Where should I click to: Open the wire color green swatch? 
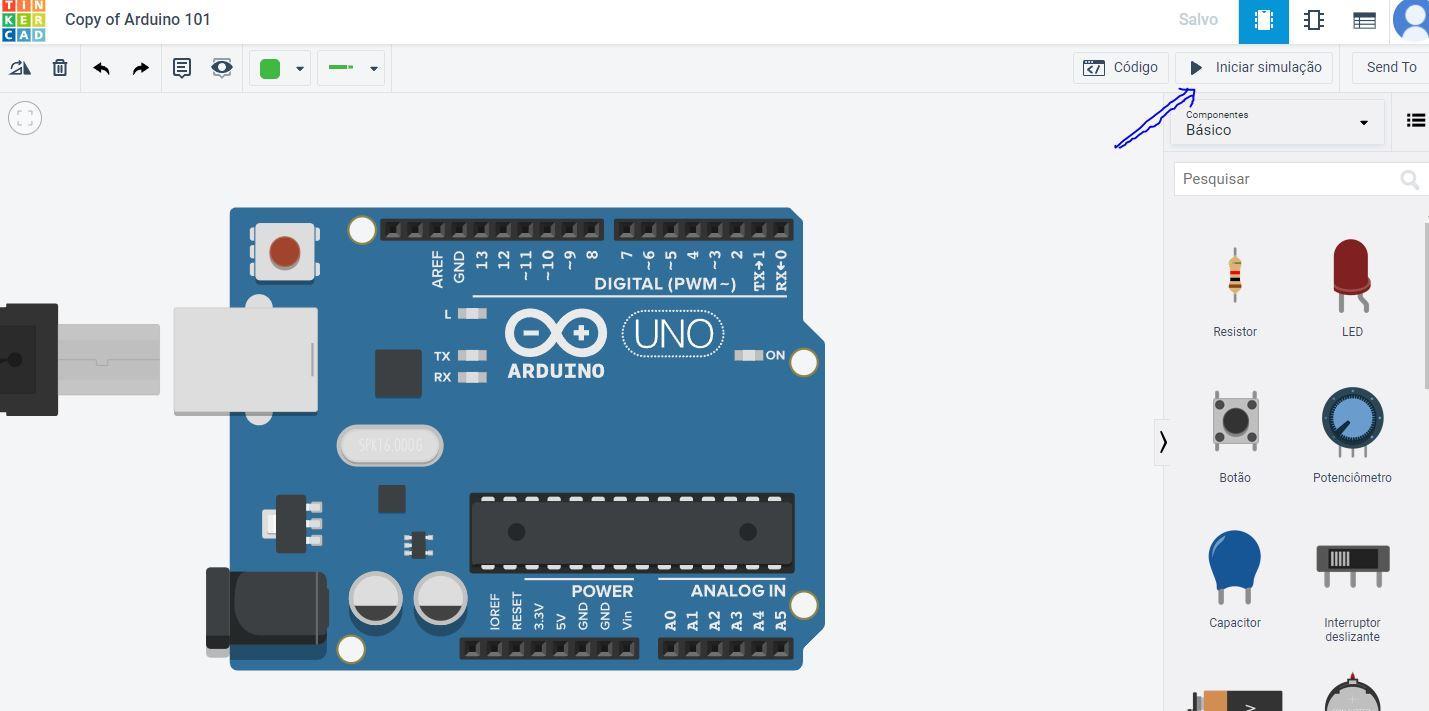coord(270,68)
